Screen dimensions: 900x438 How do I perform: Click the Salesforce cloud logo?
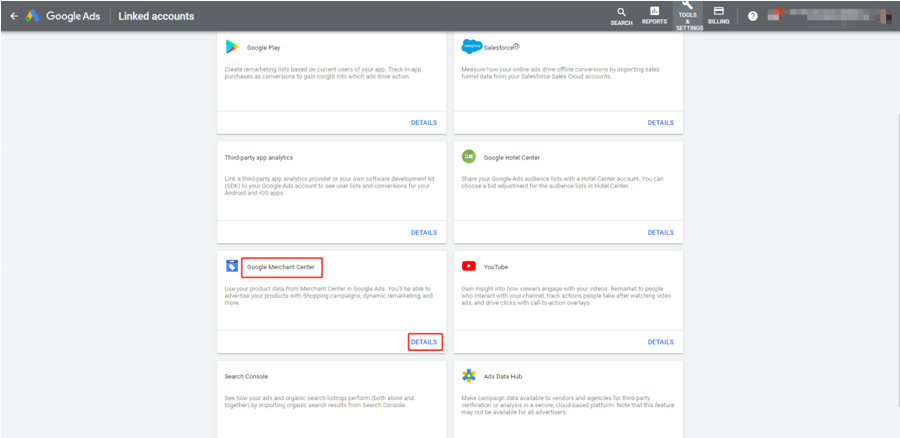click(x=472, y=47)
